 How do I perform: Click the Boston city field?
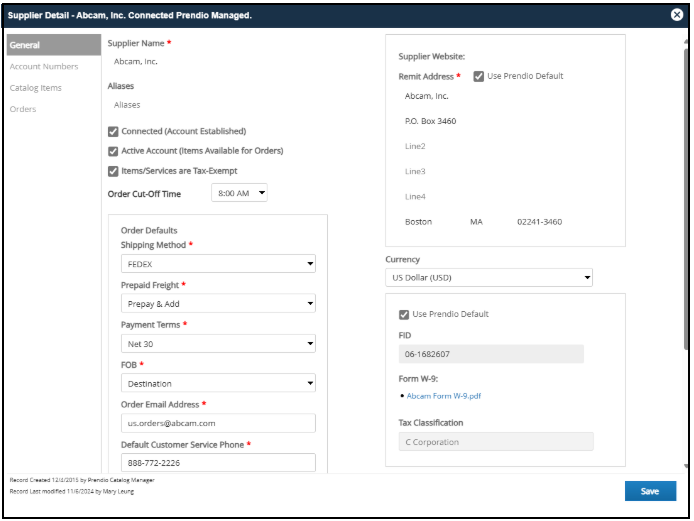(x=419, y=222)
